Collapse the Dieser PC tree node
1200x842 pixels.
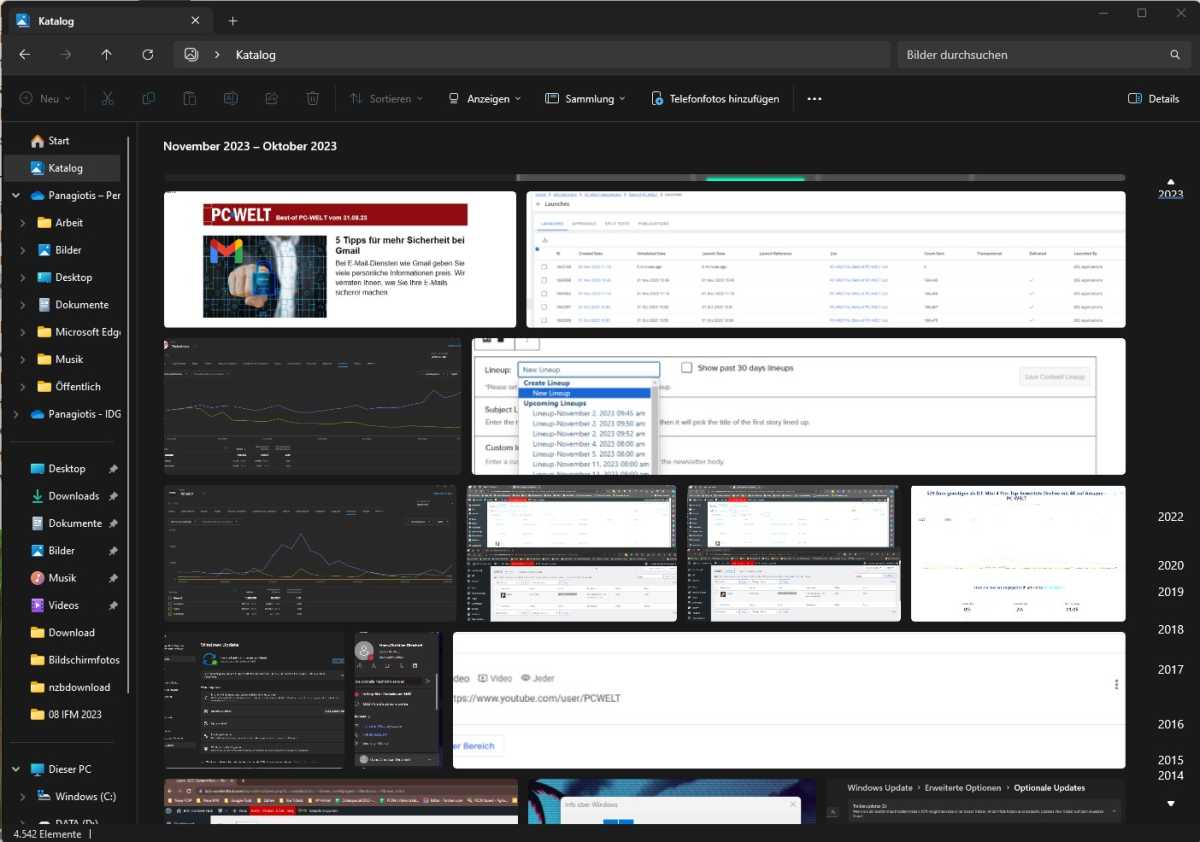[x=16, y=770]
